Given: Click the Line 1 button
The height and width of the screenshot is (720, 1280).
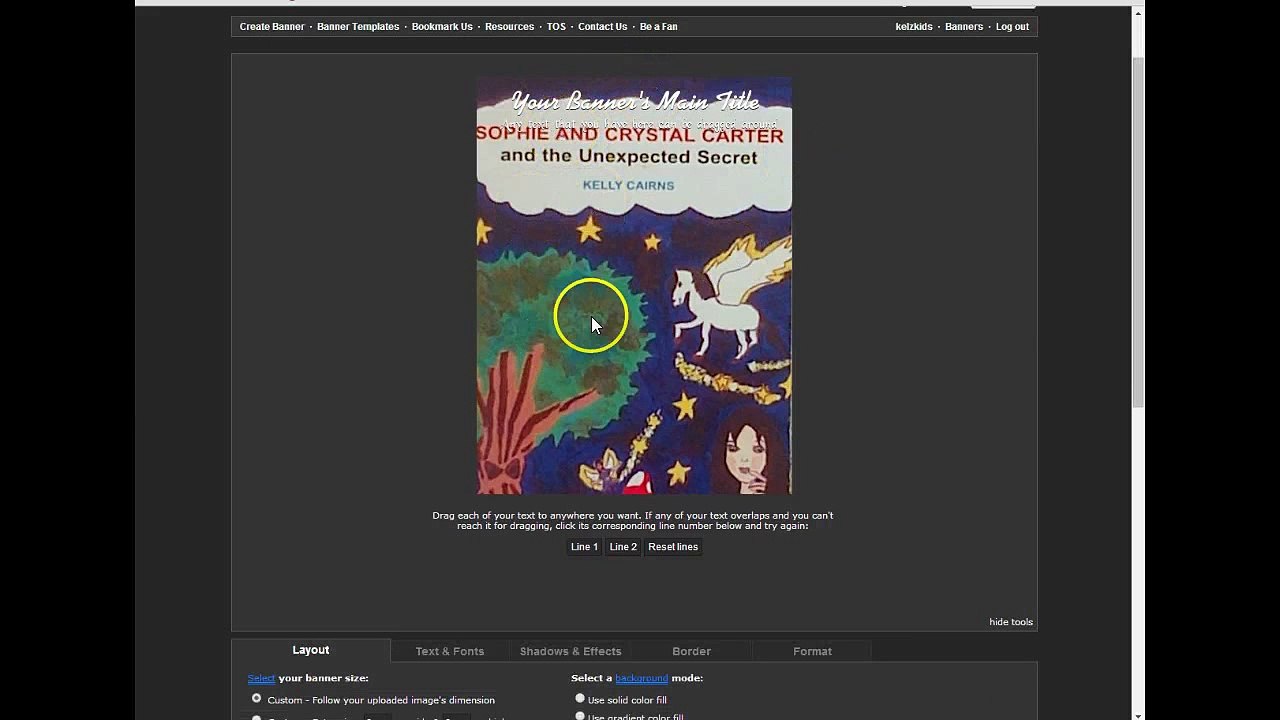Looking at the screenshot, I should click(584, 547).
